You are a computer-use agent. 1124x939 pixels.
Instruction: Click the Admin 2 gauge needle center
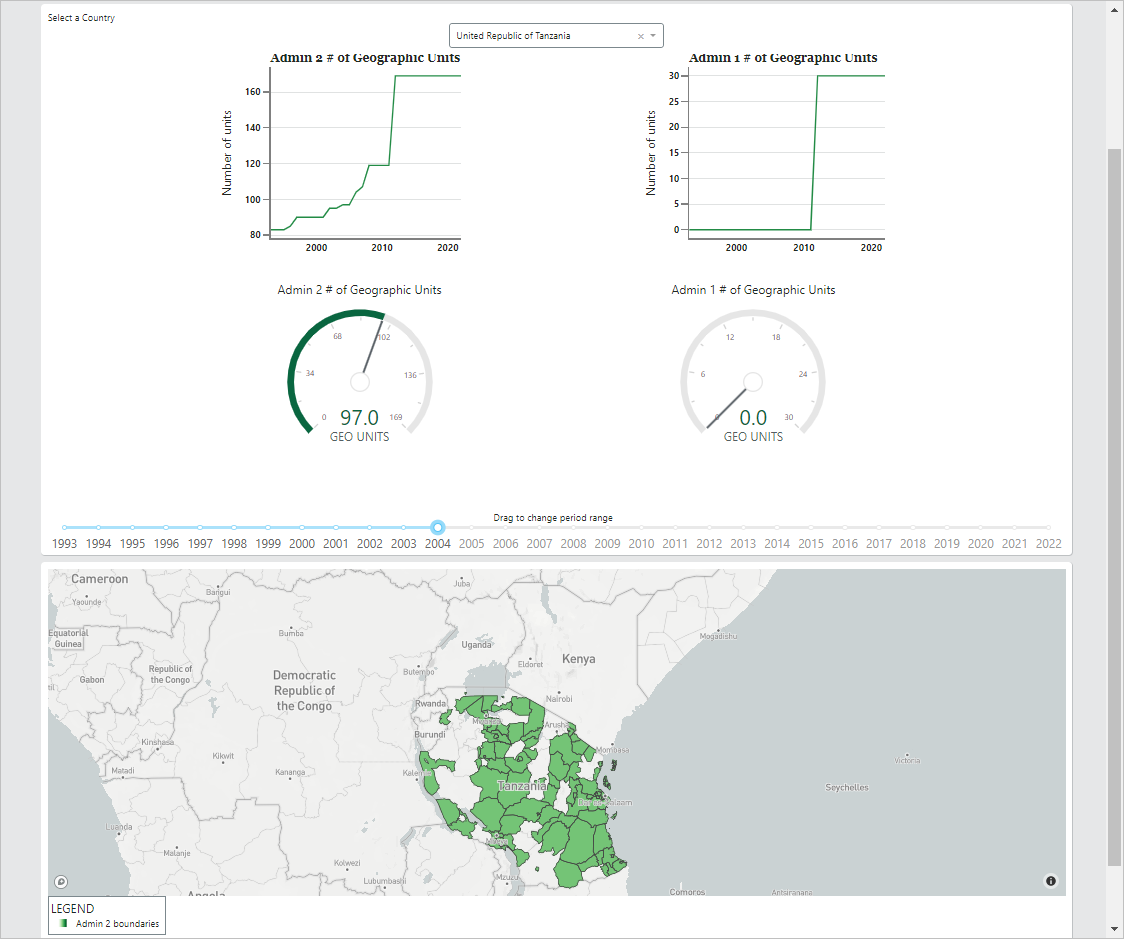(x=360, y=382)
